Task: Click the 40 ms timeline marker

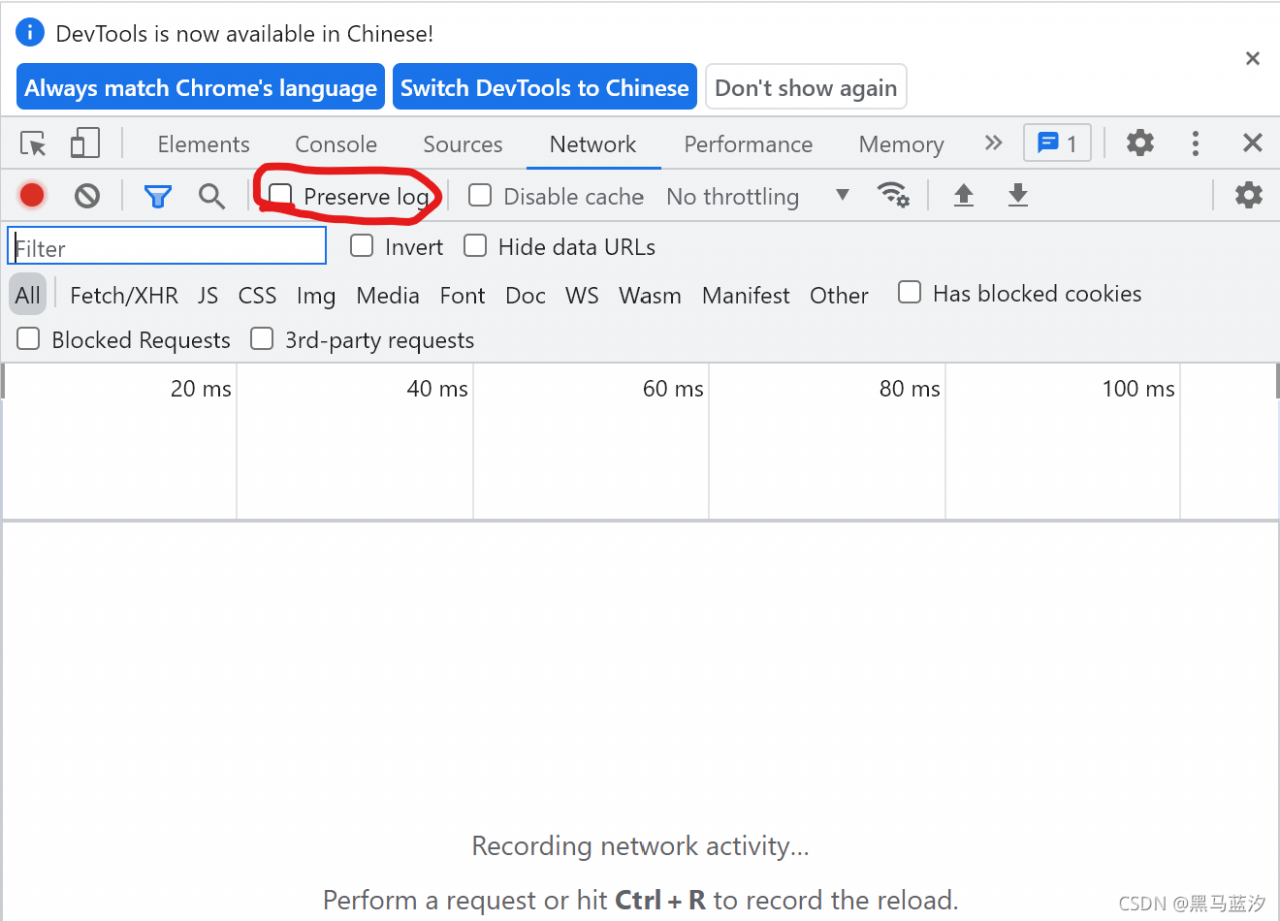Action: (x=437, y=389)
